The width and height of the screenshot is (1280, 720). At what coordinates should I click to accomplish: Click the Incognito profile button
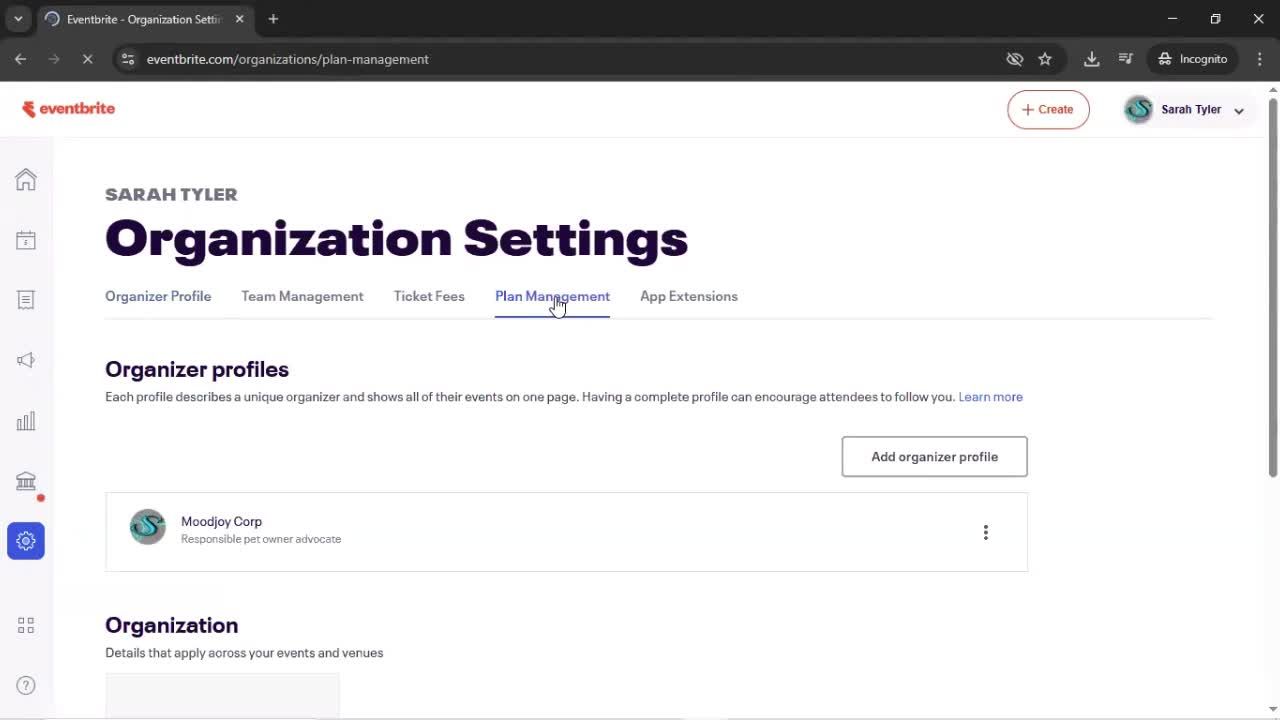click(1192, 59)
